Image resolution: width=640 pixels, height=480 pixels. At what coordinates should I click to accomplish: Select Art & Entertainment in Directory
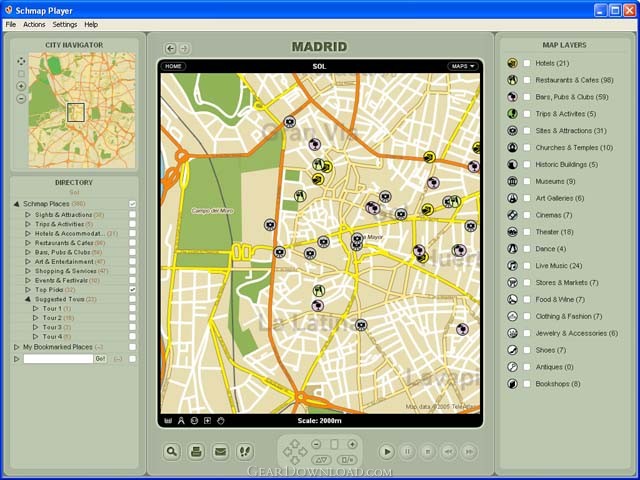[x=64, y=262]
